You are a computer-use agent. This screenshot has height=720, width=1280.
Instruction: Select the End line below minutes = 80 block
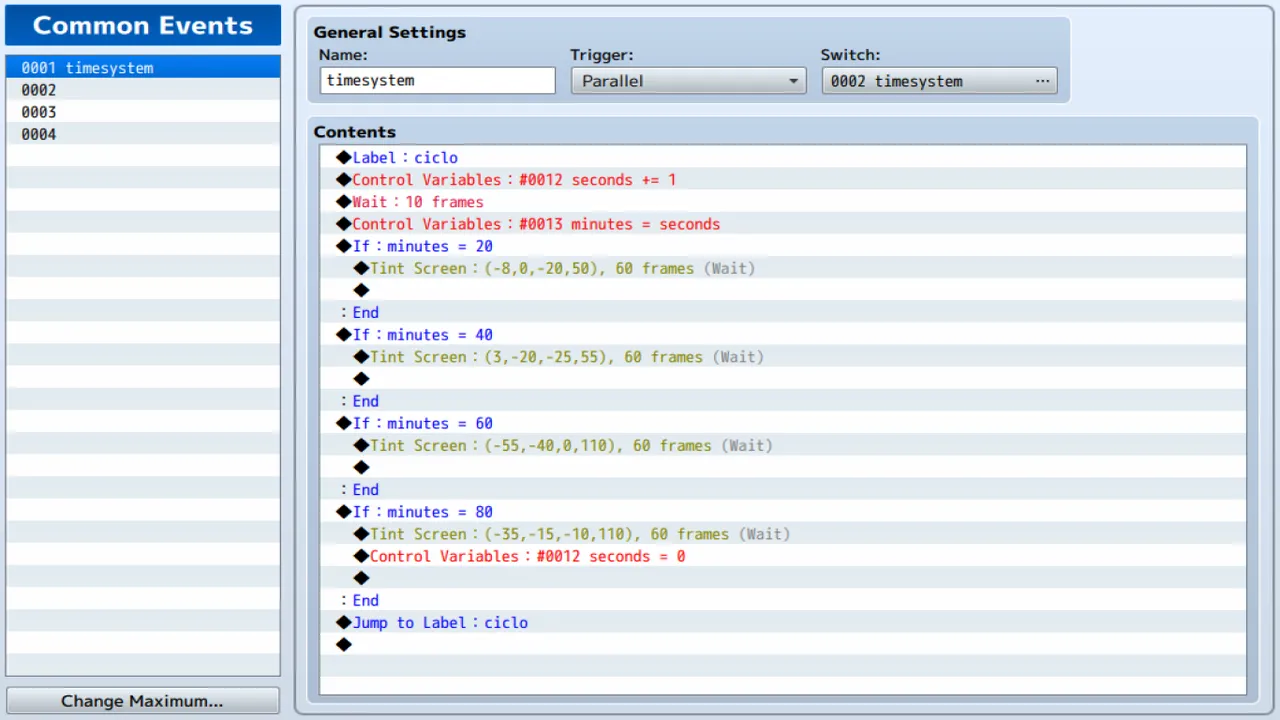783,600
